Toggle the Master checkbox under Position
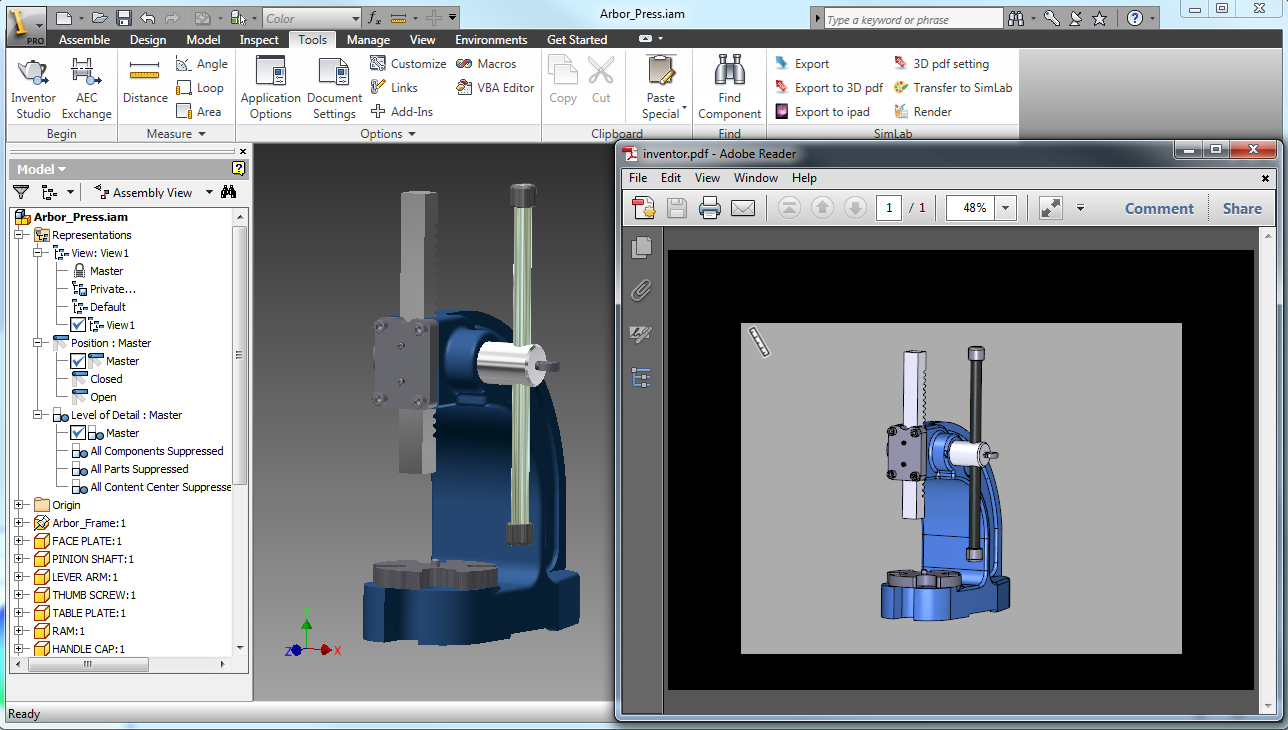This screenshot has height=730, width=1288. click(x=78, y=361)
